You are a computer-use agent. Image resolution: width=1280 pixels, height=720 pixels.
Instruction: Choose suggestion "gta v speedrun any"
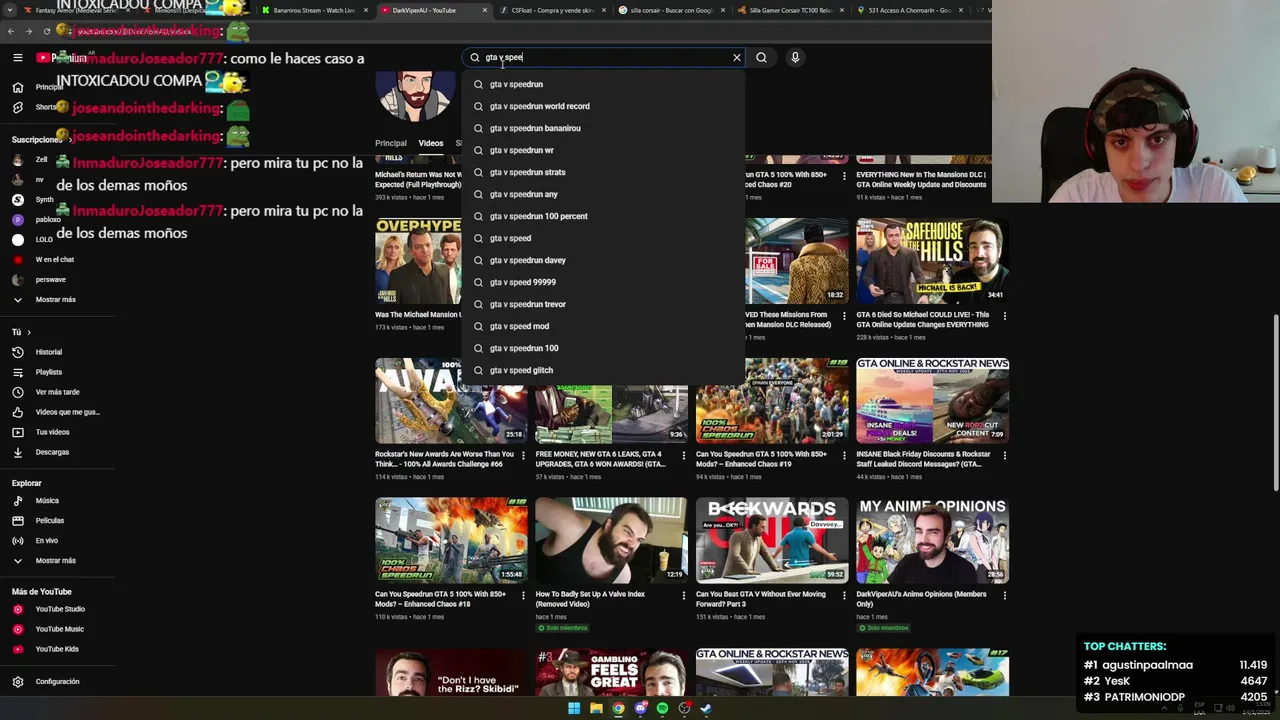click(603, 194)
